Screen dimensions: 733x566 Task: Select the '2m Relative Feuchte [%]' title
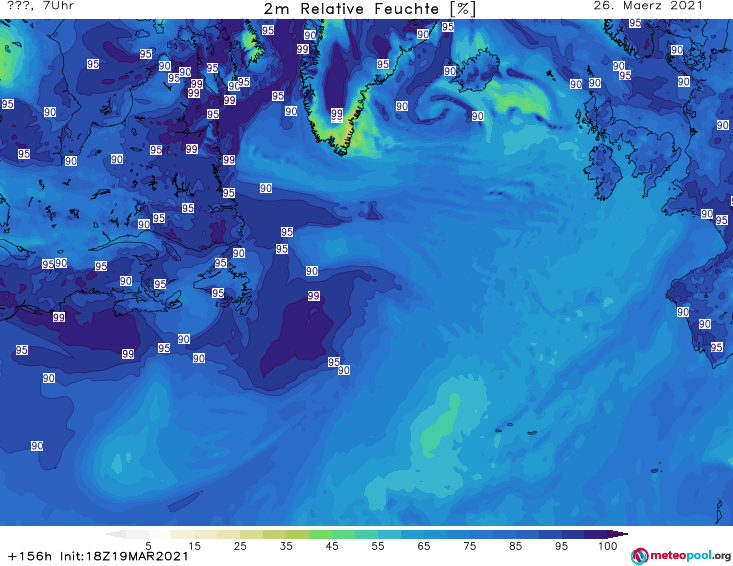(x=369, y=8)
